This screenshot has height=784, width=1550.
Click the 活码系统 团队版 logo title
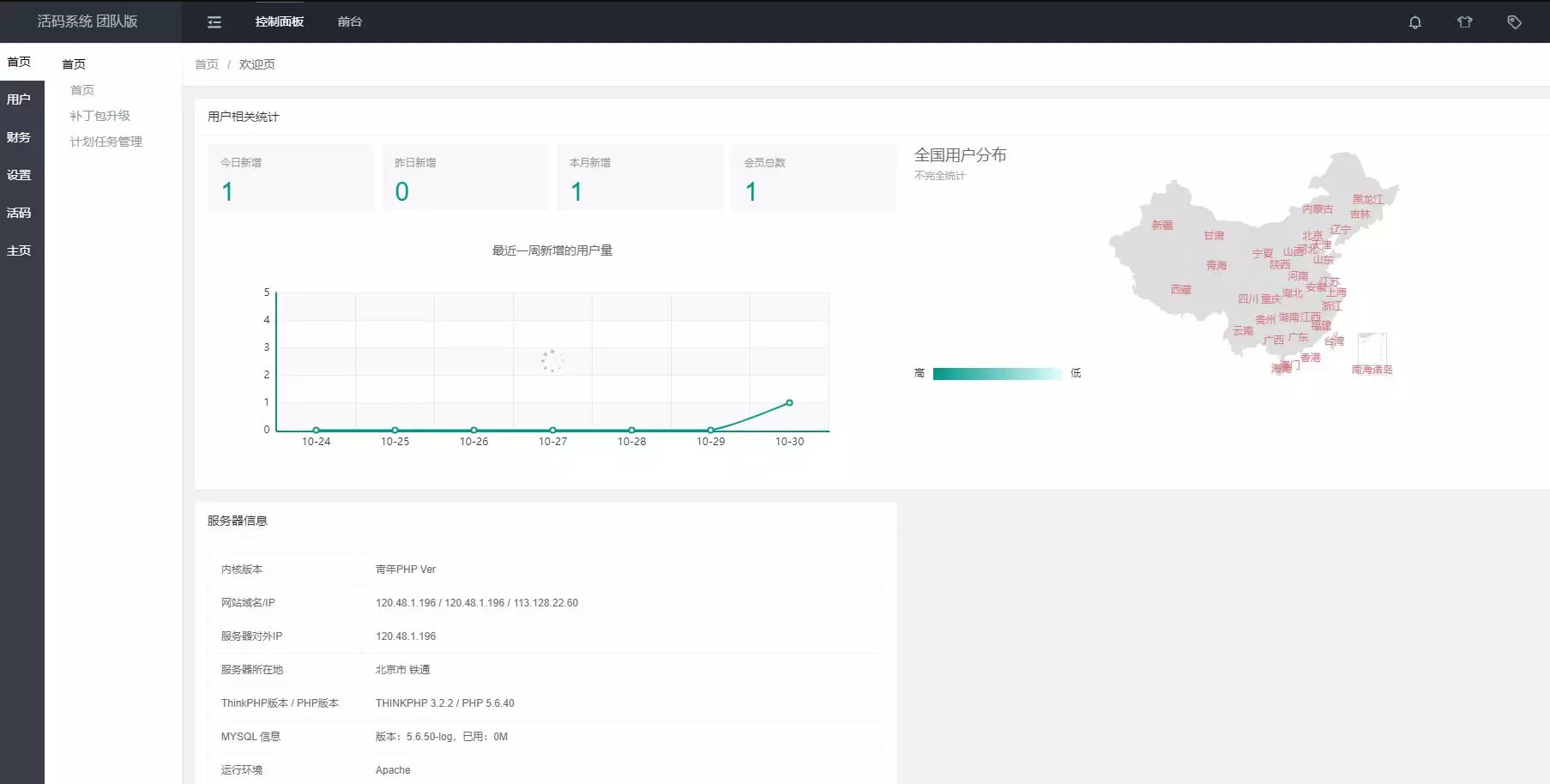(87, 21)
